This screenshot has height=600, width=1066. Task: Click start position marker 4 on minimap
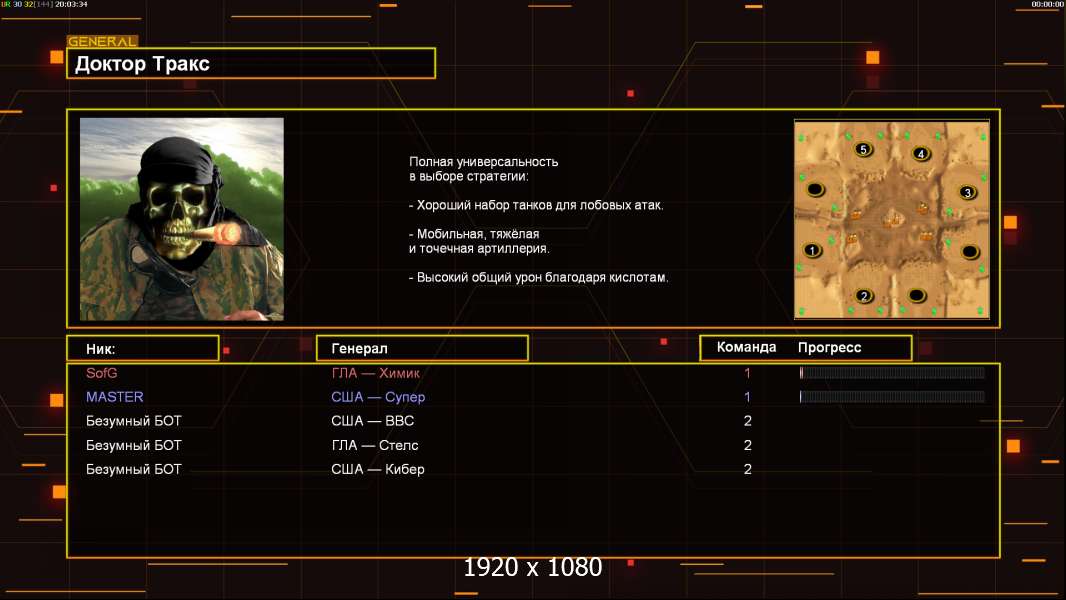(921, 154)
